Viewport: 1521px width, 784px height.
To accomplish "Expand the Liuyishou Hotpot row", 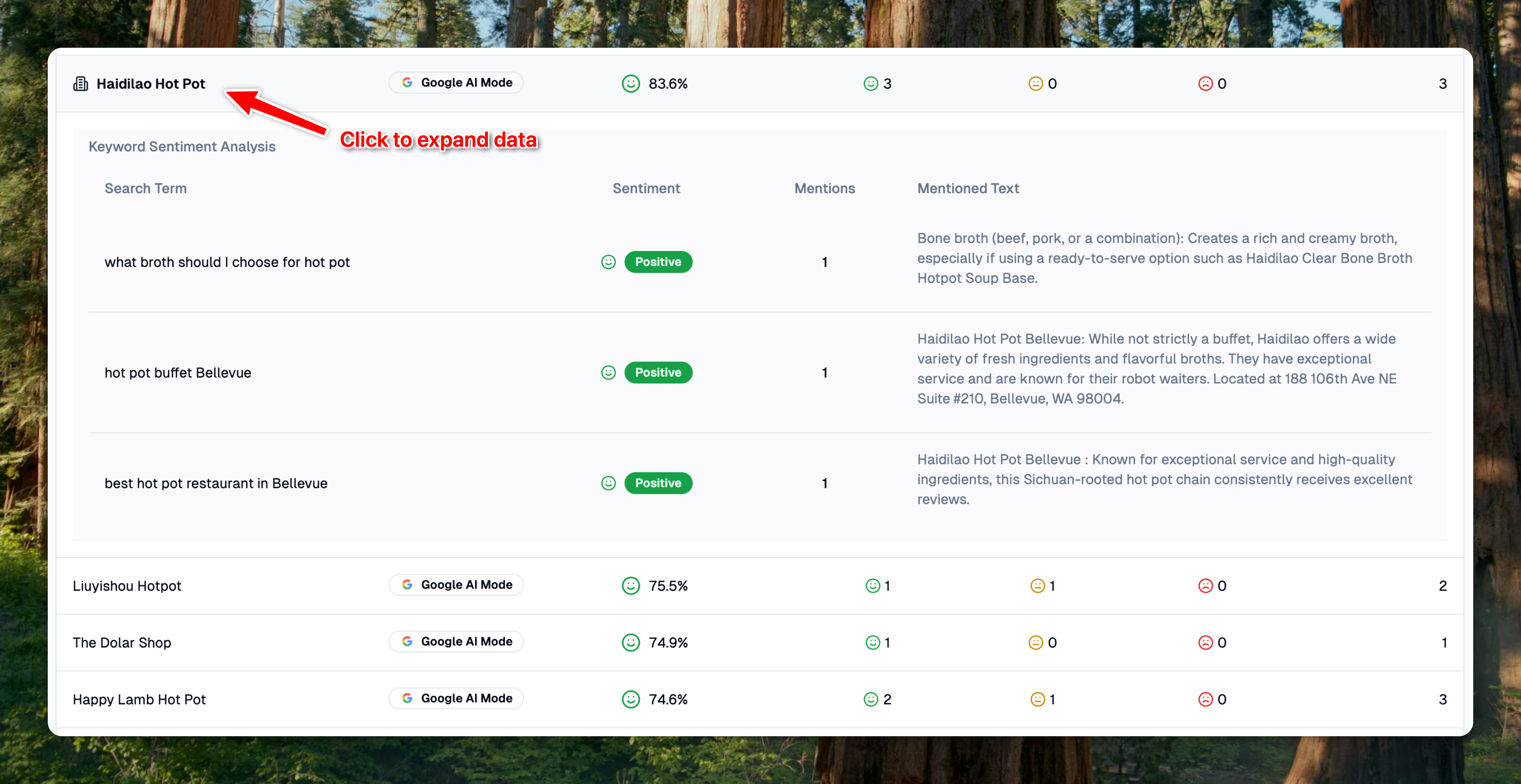I will click(x=127, y=586).
